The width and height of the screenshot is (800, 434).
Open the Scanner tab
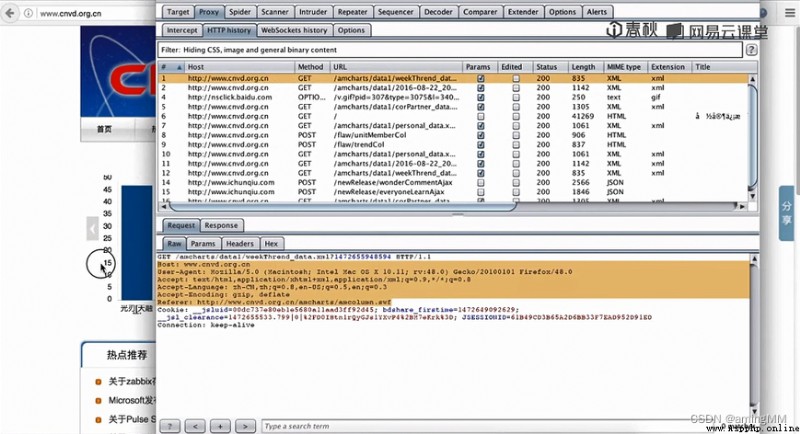click(275, 12)
